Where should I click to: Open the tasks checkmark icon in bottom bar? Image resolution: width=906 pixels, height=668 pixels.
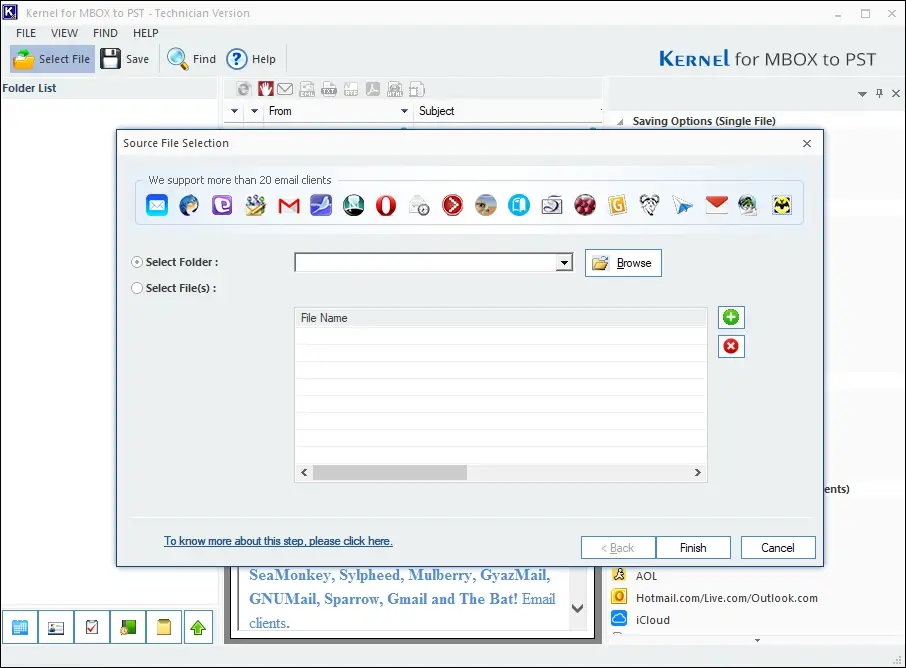(92, 627)
